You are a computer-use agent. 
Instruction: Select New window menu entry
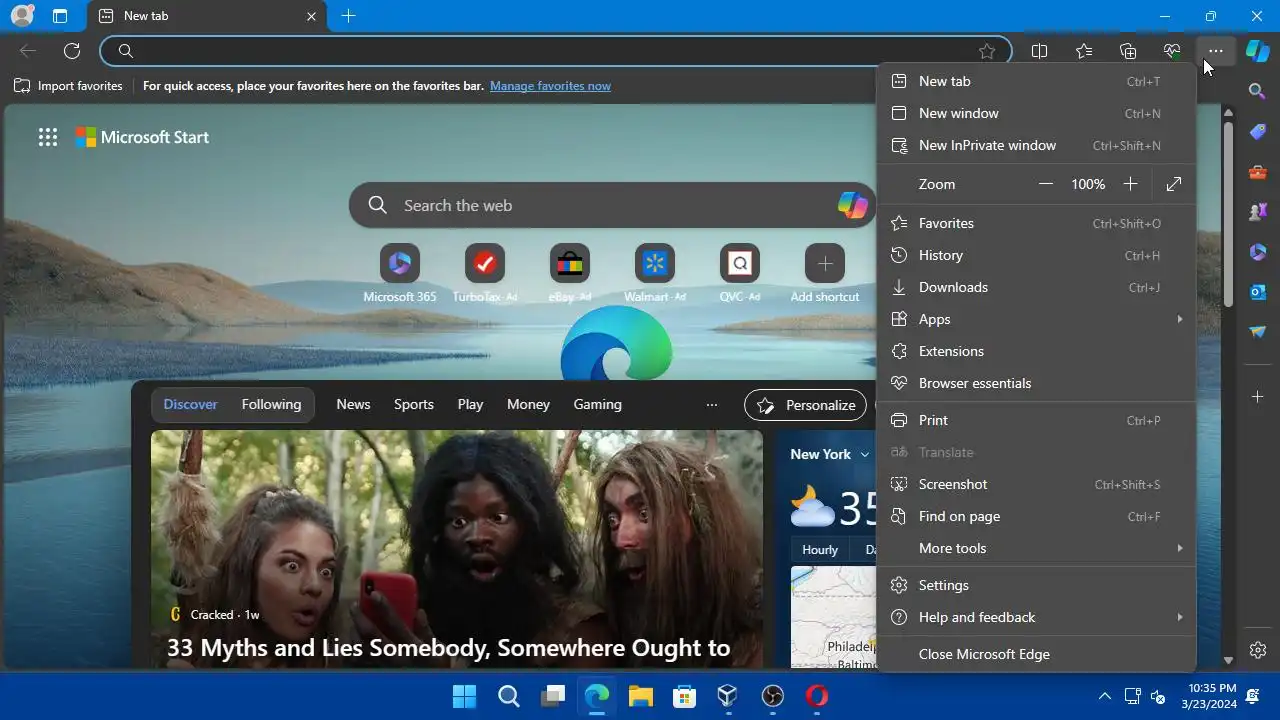(1036, 113)
